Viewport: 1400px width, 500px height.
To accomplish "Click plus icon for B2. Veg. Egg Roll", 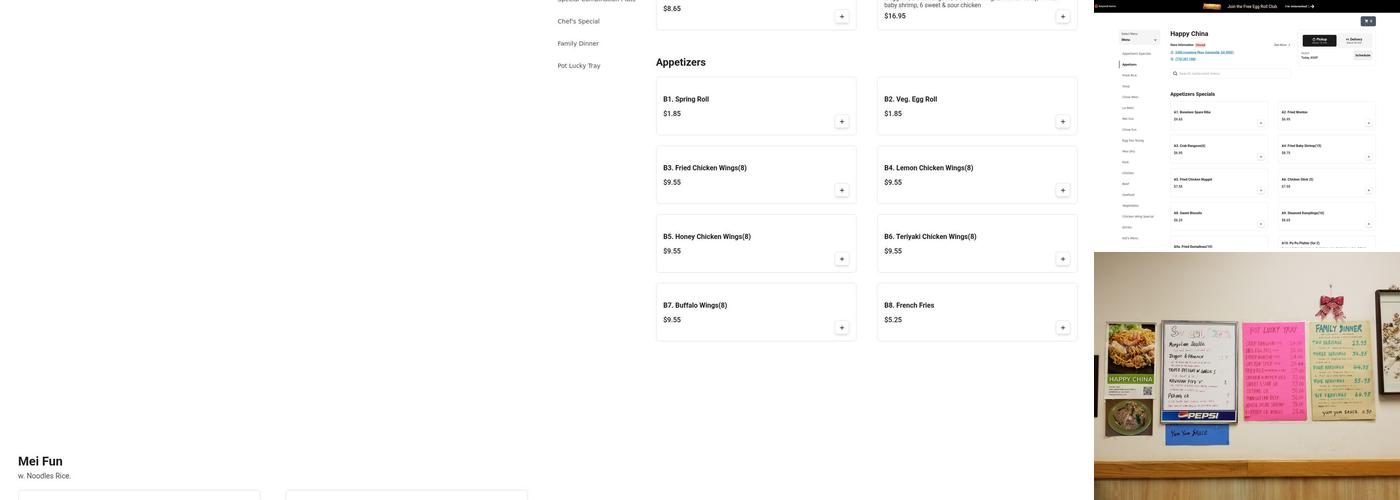I will [1062, 122].
